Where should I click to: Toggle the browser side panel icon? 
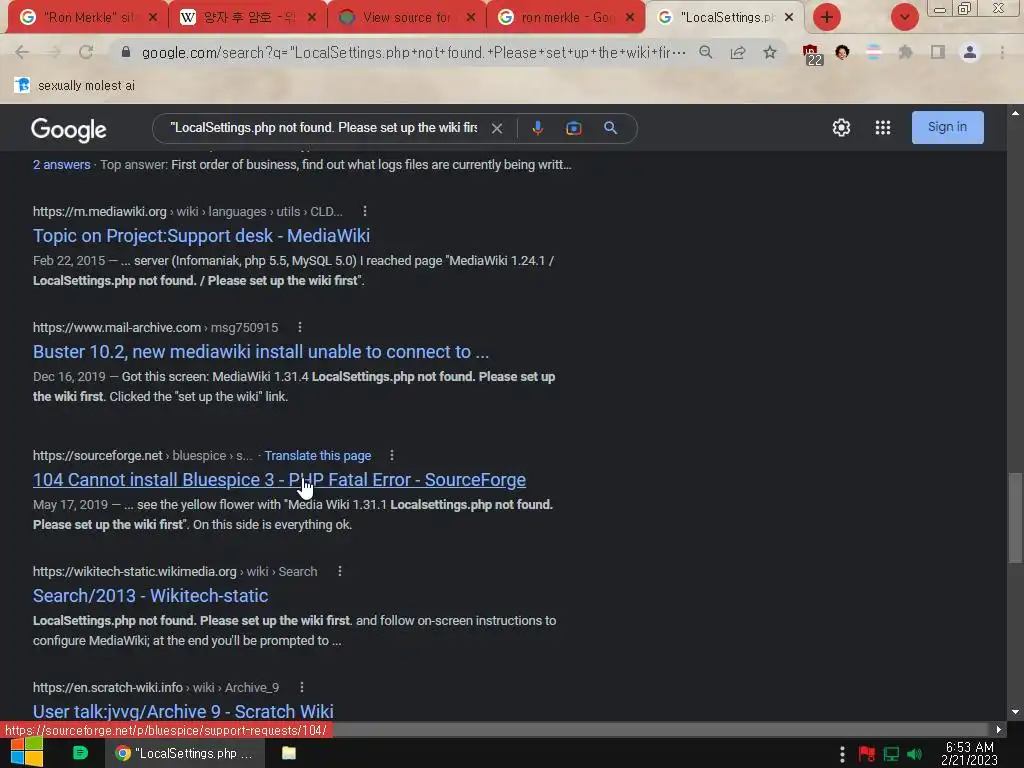tap(938, 52)
